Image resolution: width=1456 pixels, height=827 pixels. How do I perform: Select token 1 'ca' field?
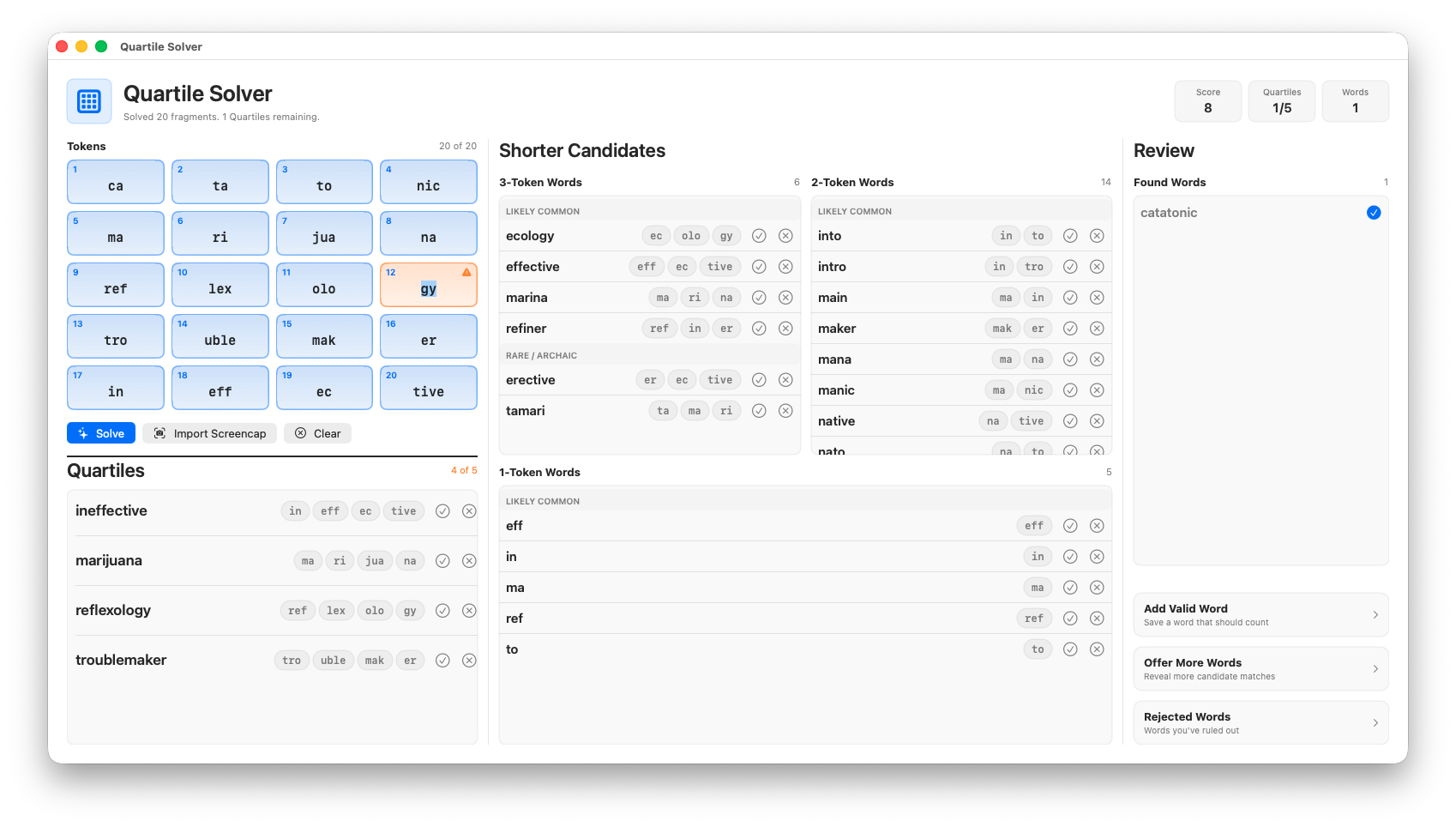(x=116, y=182)
